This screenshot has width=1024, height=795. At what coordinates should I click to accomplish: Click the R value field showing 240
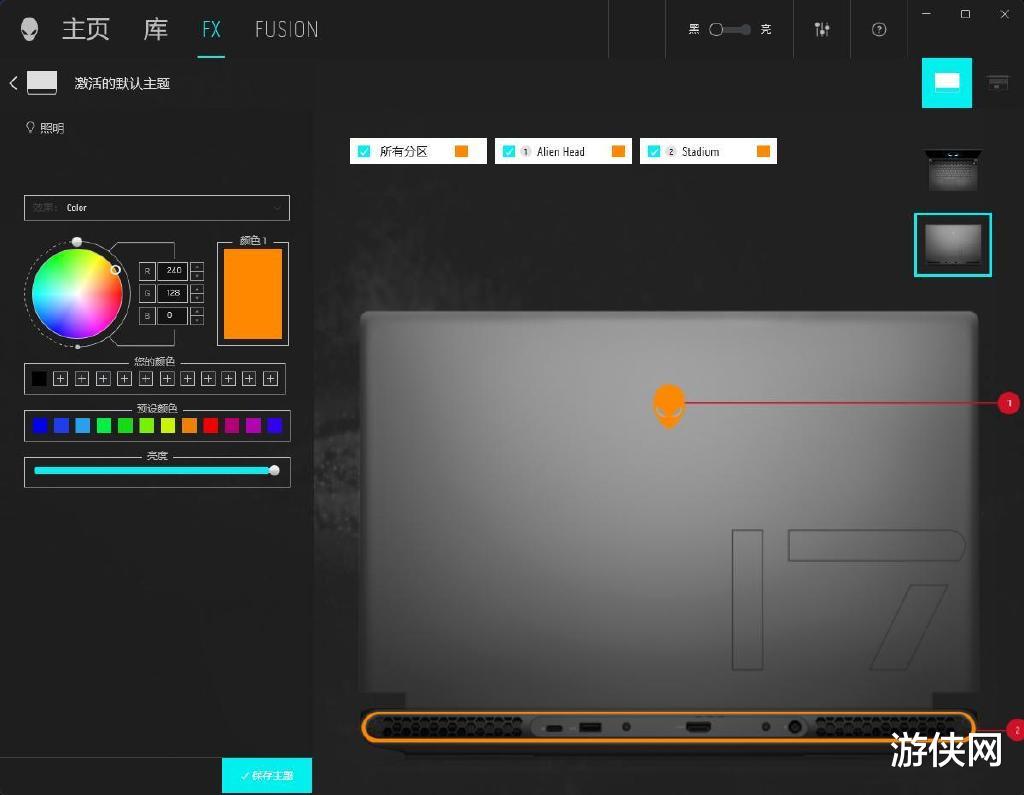[x=172, y=270]
